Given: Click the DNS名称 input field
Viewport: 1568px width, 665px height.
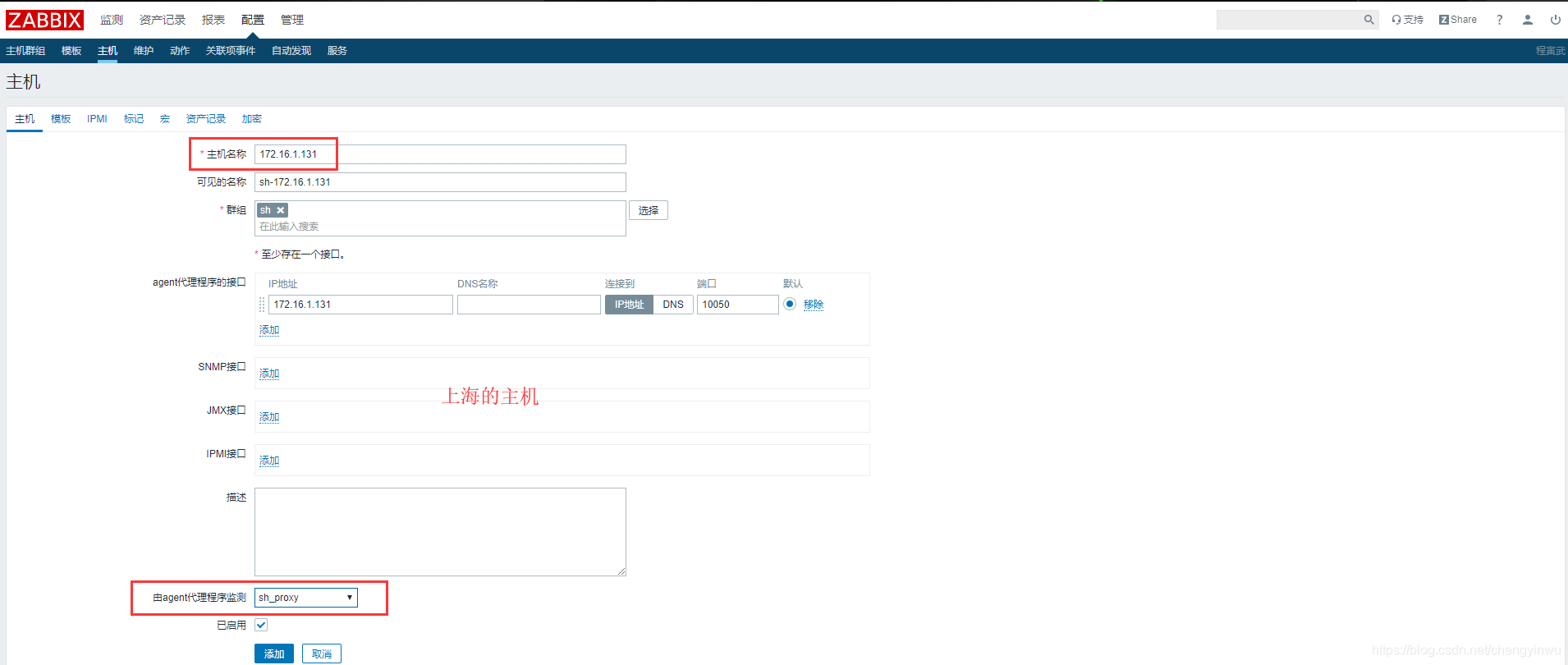Looking at the screenshot, I should tap(529, 305).
